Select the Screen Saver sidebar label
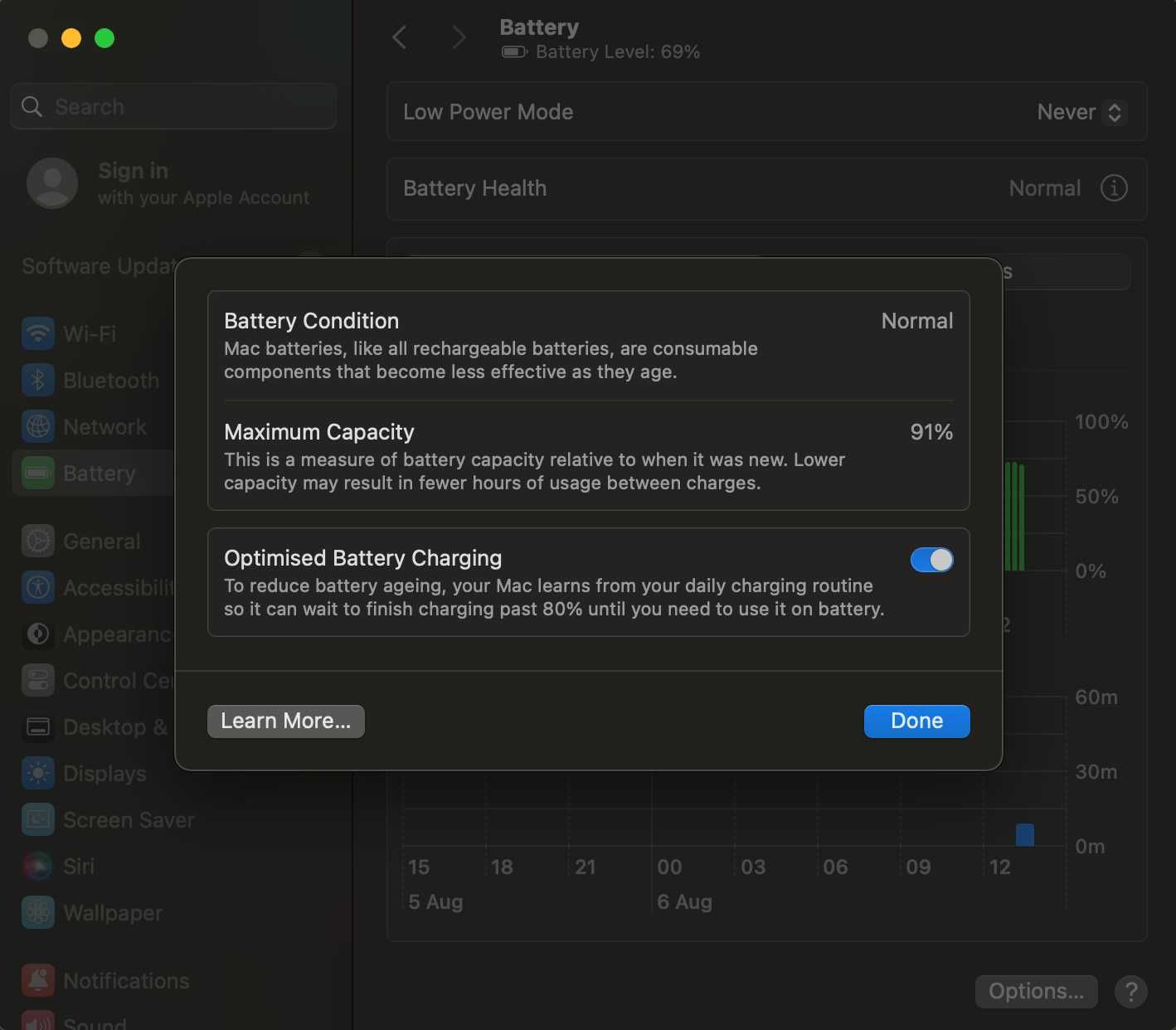The height and width of the screenshot is (1030, 1176). point(129,819)
